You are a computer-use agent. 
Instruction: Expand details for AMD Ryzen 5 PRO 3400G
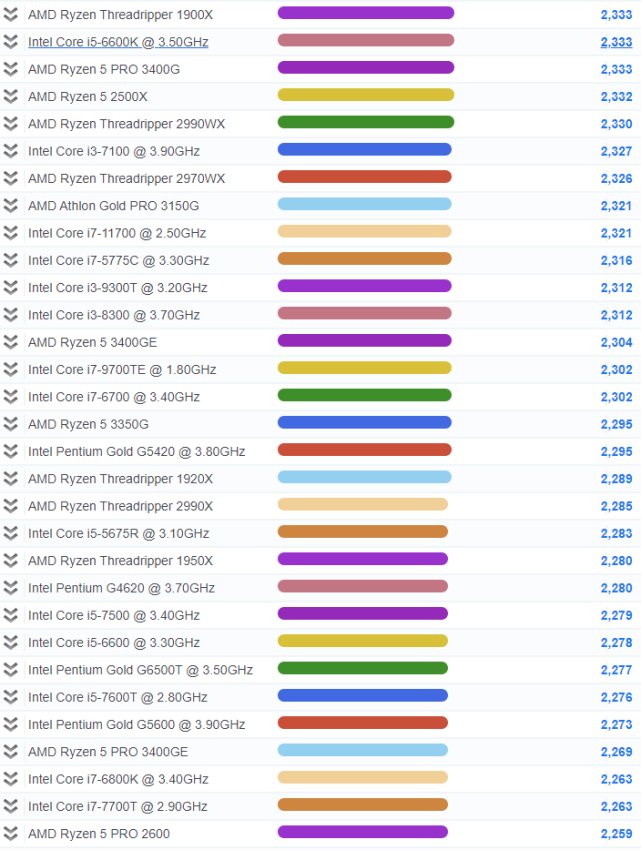(x=10, y=69)
